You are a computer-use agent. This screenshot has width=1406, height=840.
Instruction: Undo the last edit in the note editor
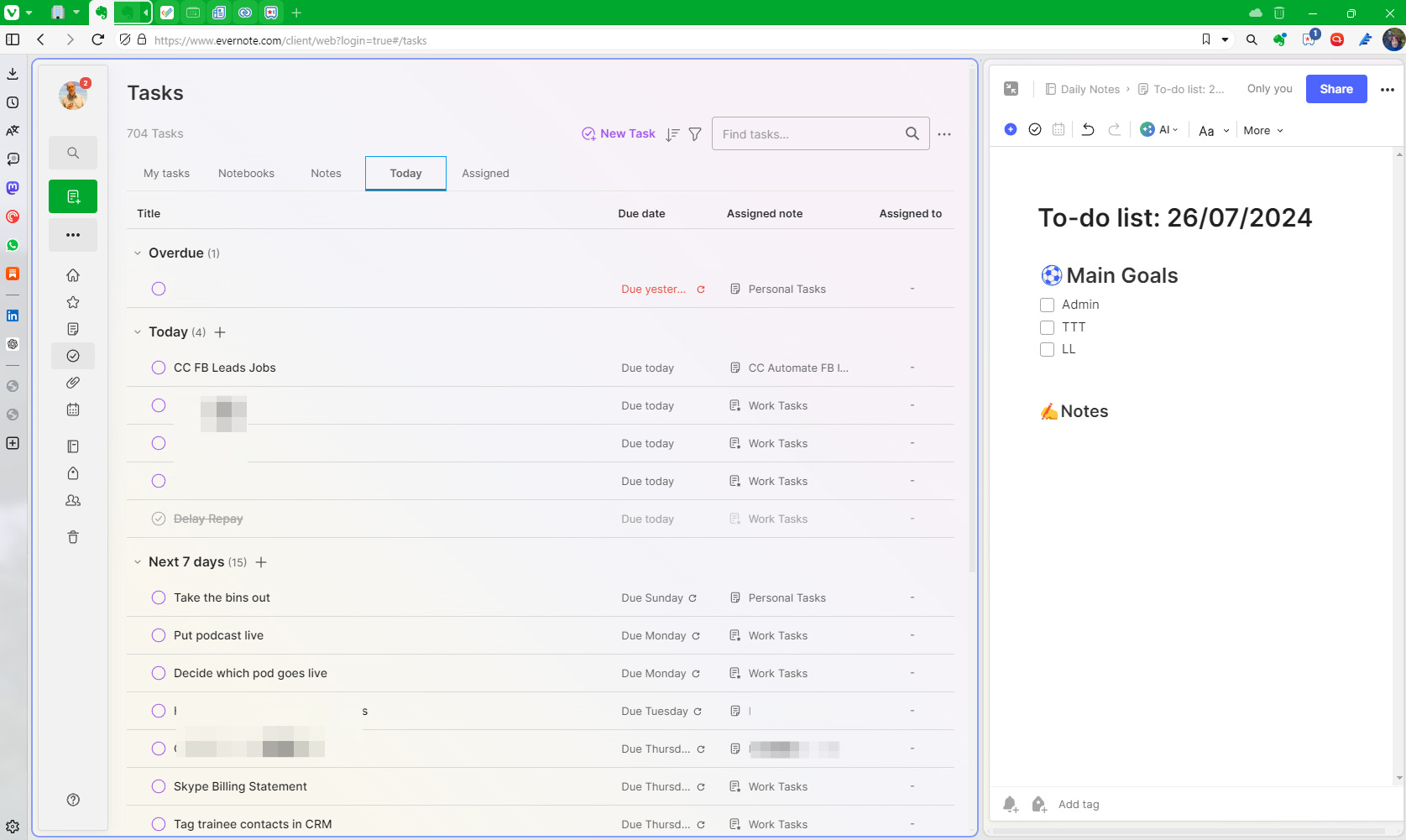1088,129
